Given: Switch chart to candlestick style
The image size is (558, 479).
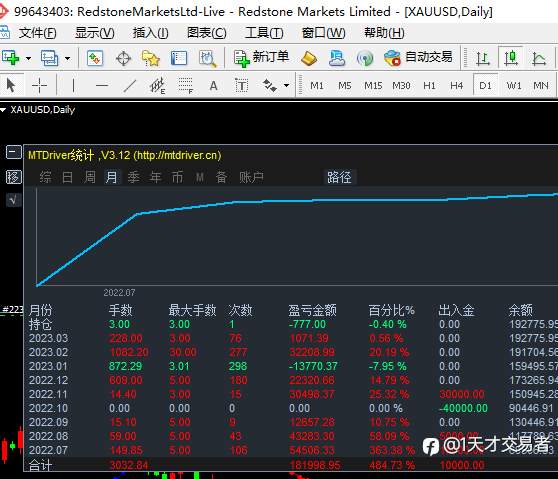Looking at the screenshot, I should coord(511,58).
